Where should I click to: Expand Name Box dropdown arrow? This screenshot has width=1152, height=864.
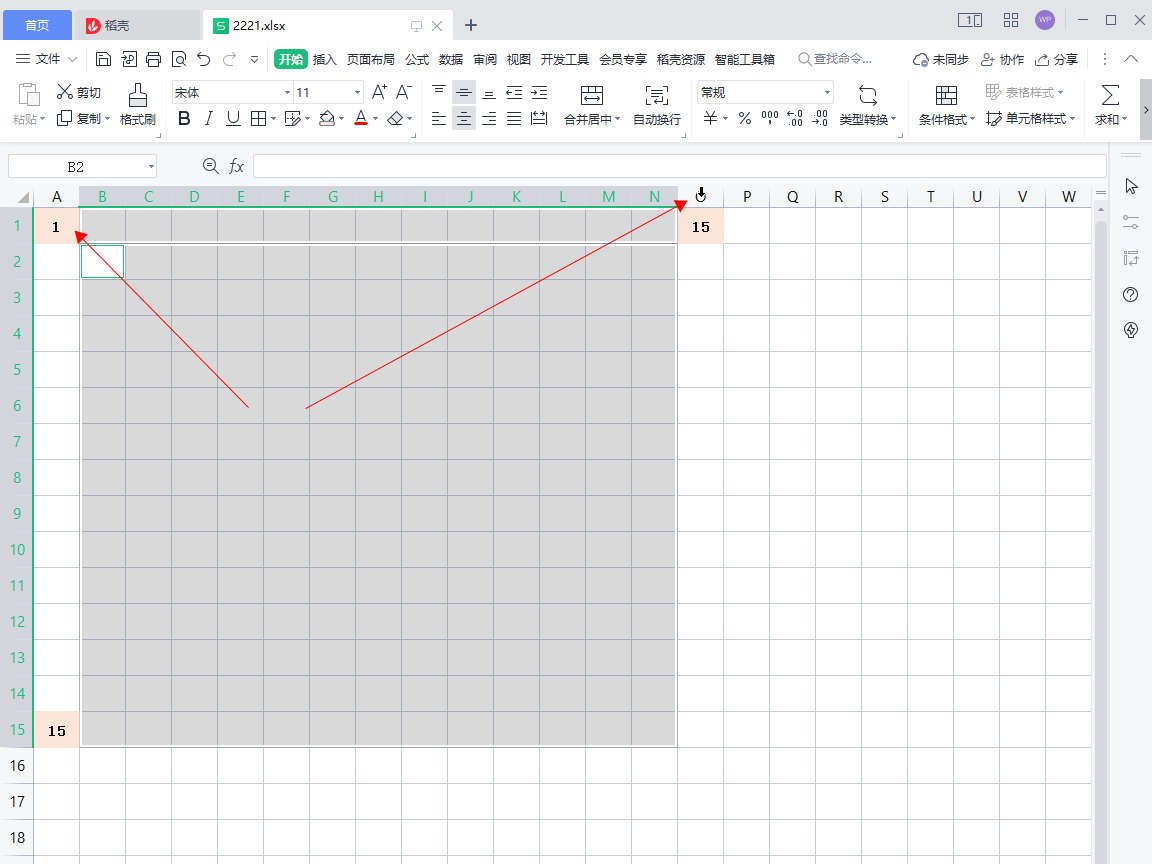[151, 167]
